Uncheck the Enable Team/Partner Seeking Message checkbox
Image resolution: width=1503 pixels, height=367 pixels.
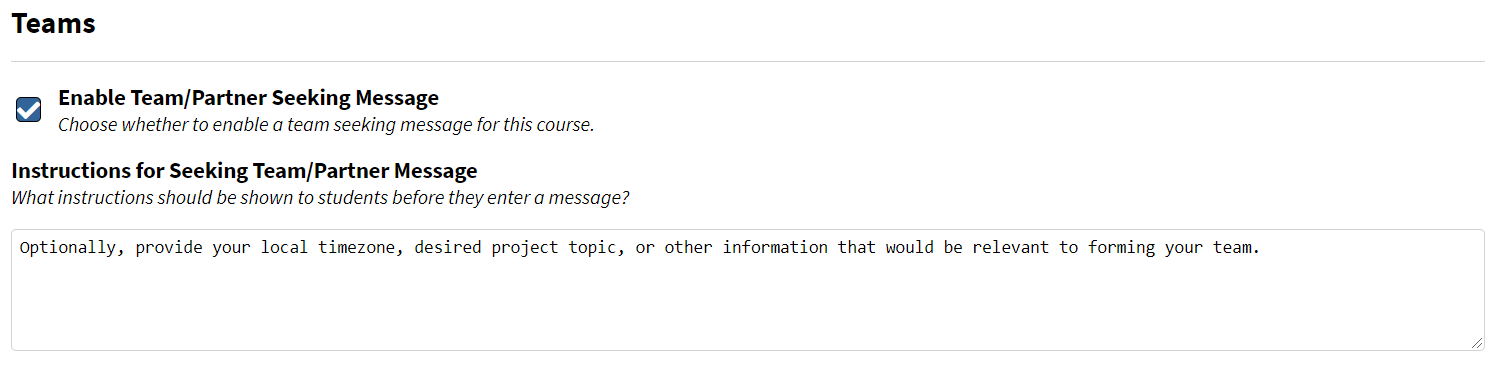click(29, 110)
